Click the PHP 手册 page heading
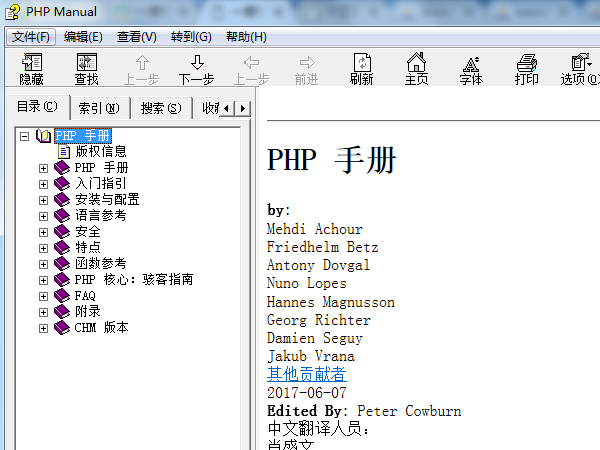Screen dimensions: 600x450 tap(331, 160)
